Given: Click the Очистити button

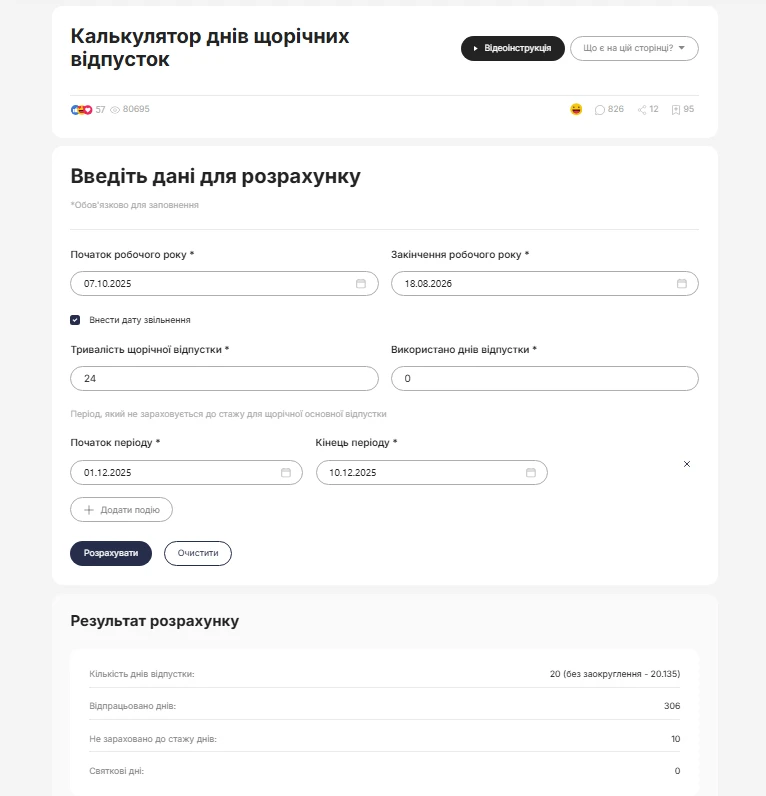Looking at the screenshot, I should (197, 553).
